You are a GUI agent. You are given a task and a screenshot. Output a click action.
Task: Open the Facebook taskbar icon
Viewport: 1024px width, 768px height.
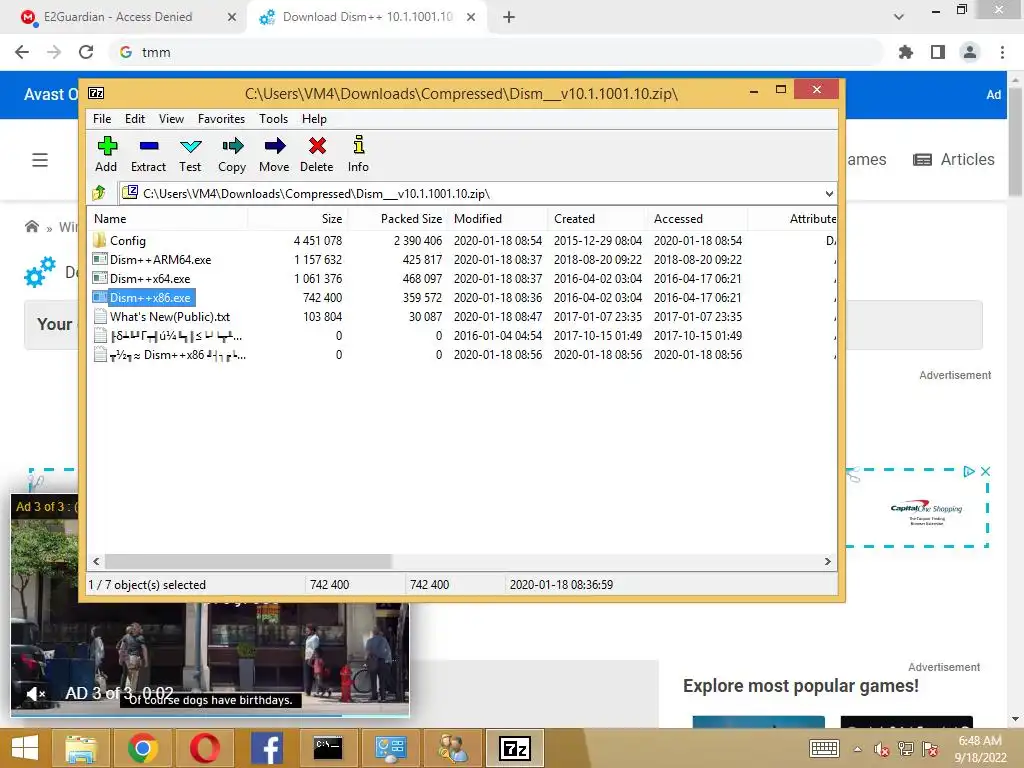(x=266, y=748)
